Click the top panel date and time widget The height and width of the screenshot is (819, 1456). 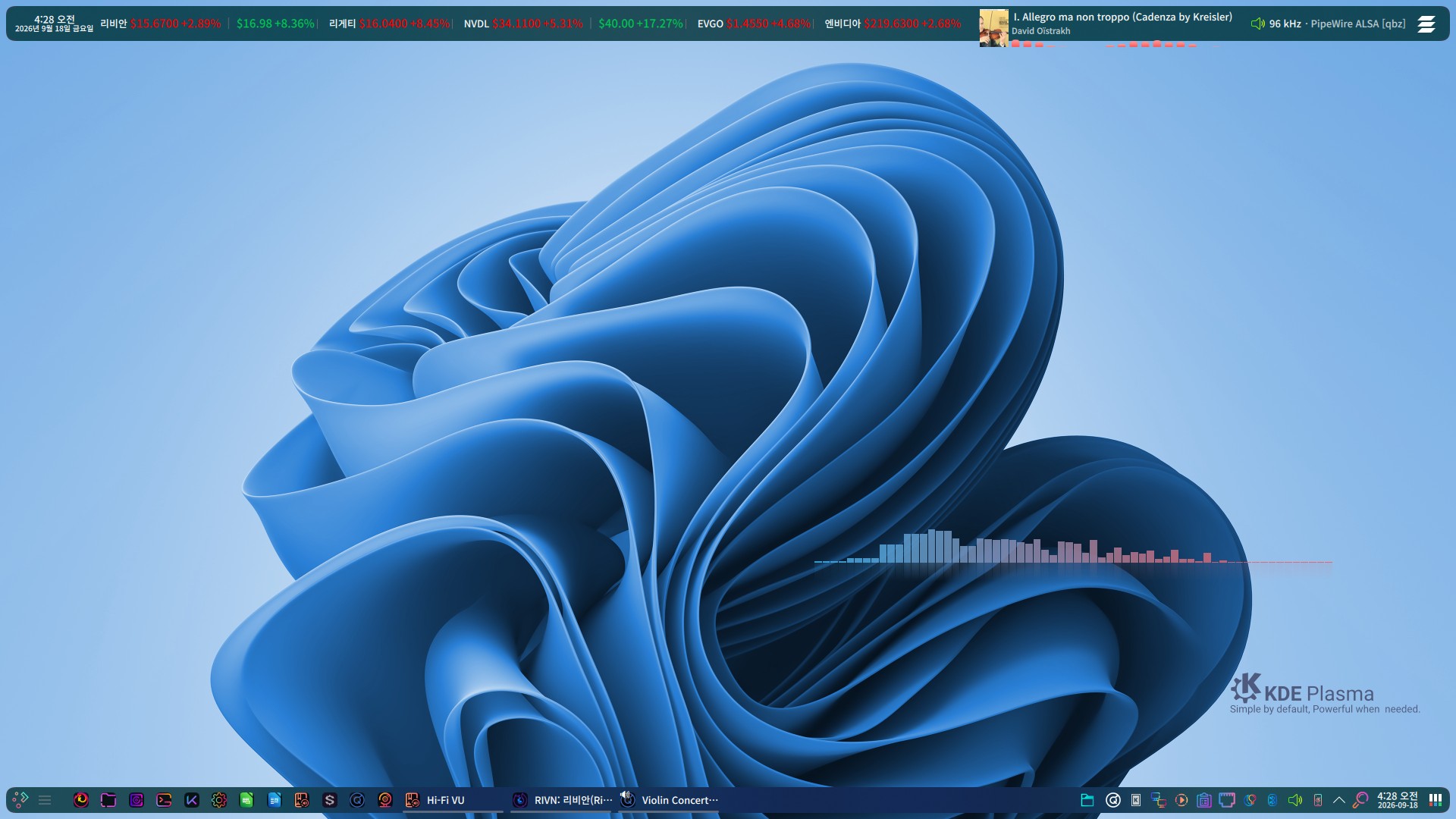click(54, 24)
